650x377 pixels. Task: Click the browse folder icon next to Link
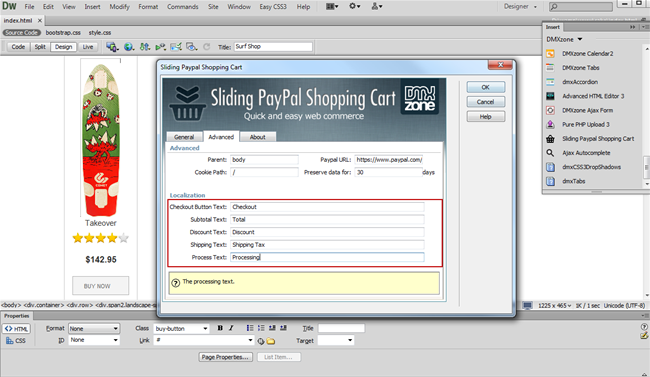coord(271,341)
